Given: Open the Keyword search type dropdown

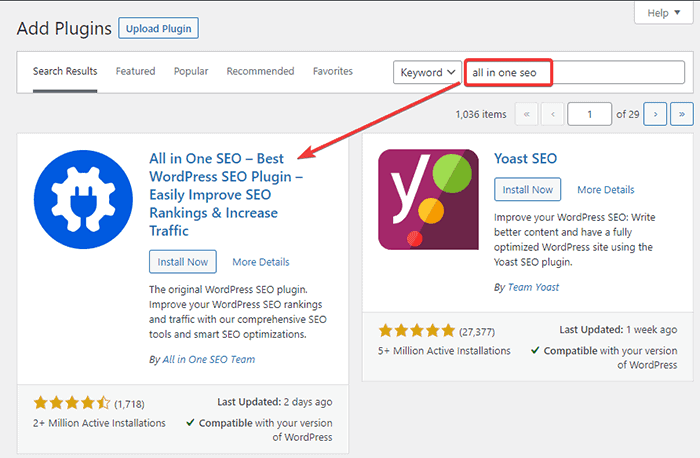Looking at the screenshot, I should pyautogui.click(x=428, y=73).
